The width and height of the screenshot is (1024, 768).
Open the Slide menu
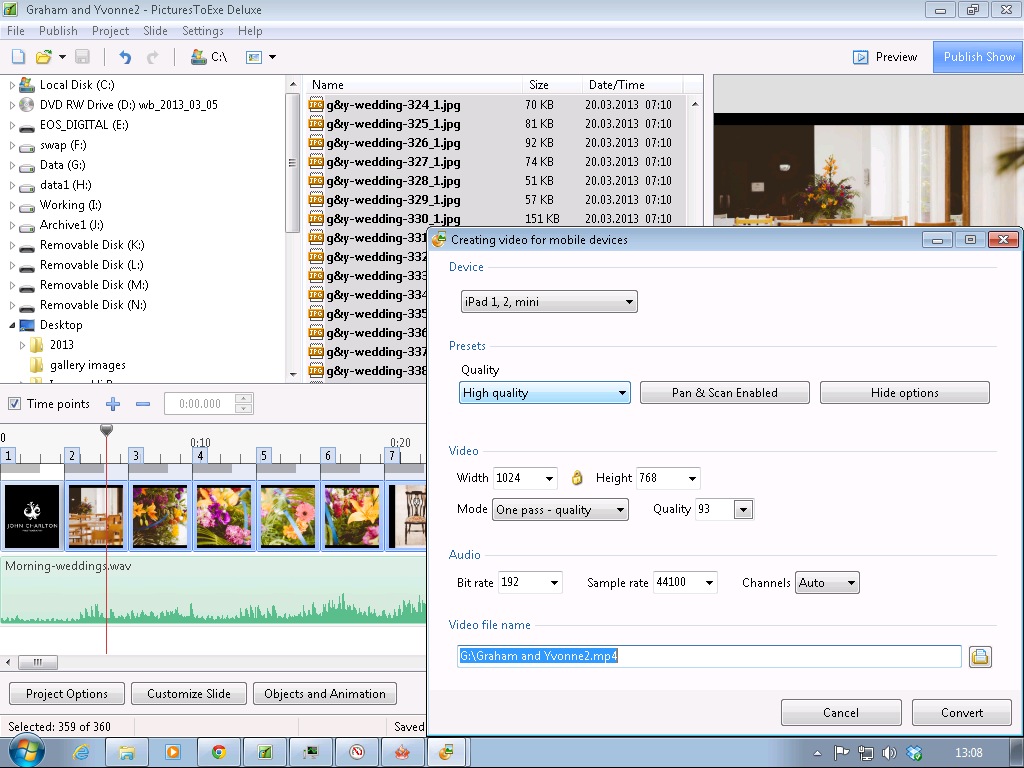click(x=155, y=31)
